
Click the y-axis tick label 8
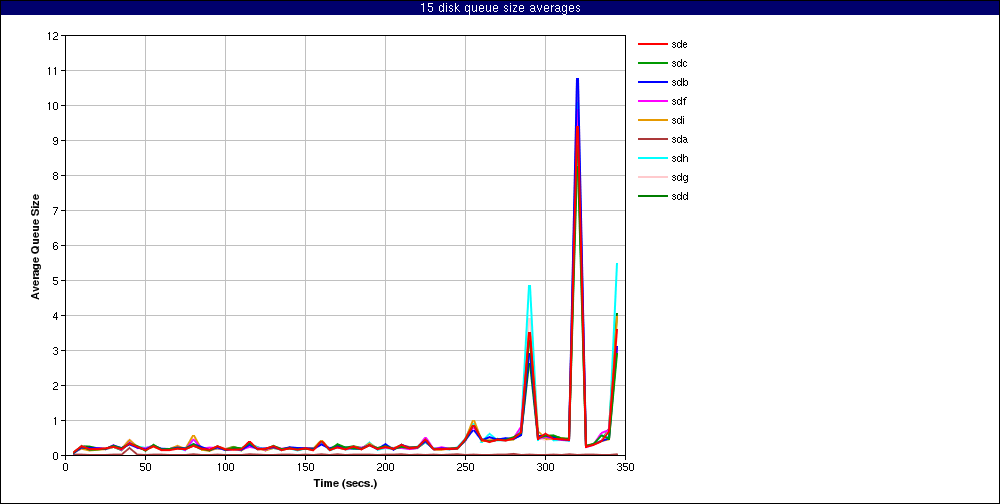tap(55, 175)
